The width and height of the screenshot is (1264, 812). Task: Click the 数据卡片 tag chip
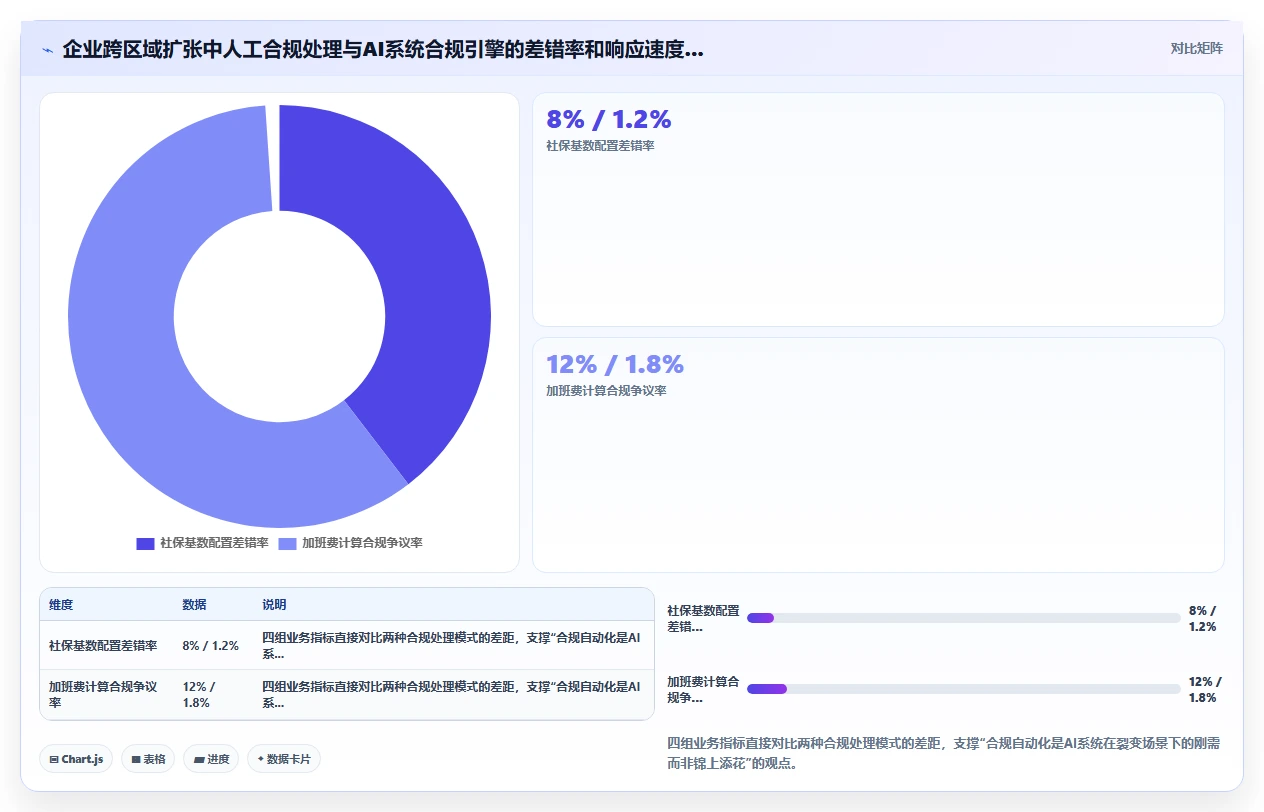(284, 759)
